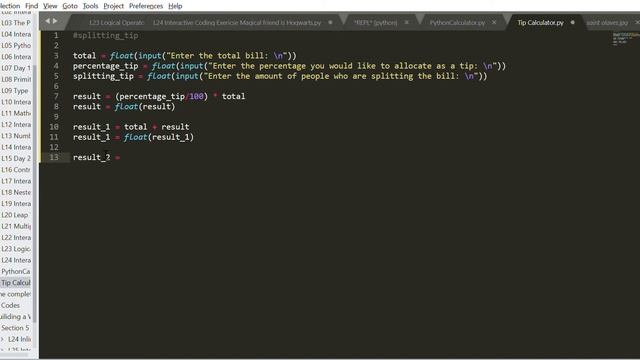Select Tip Calcul file in sidebar
The image size is (640, 360).
tap(16, 283)
